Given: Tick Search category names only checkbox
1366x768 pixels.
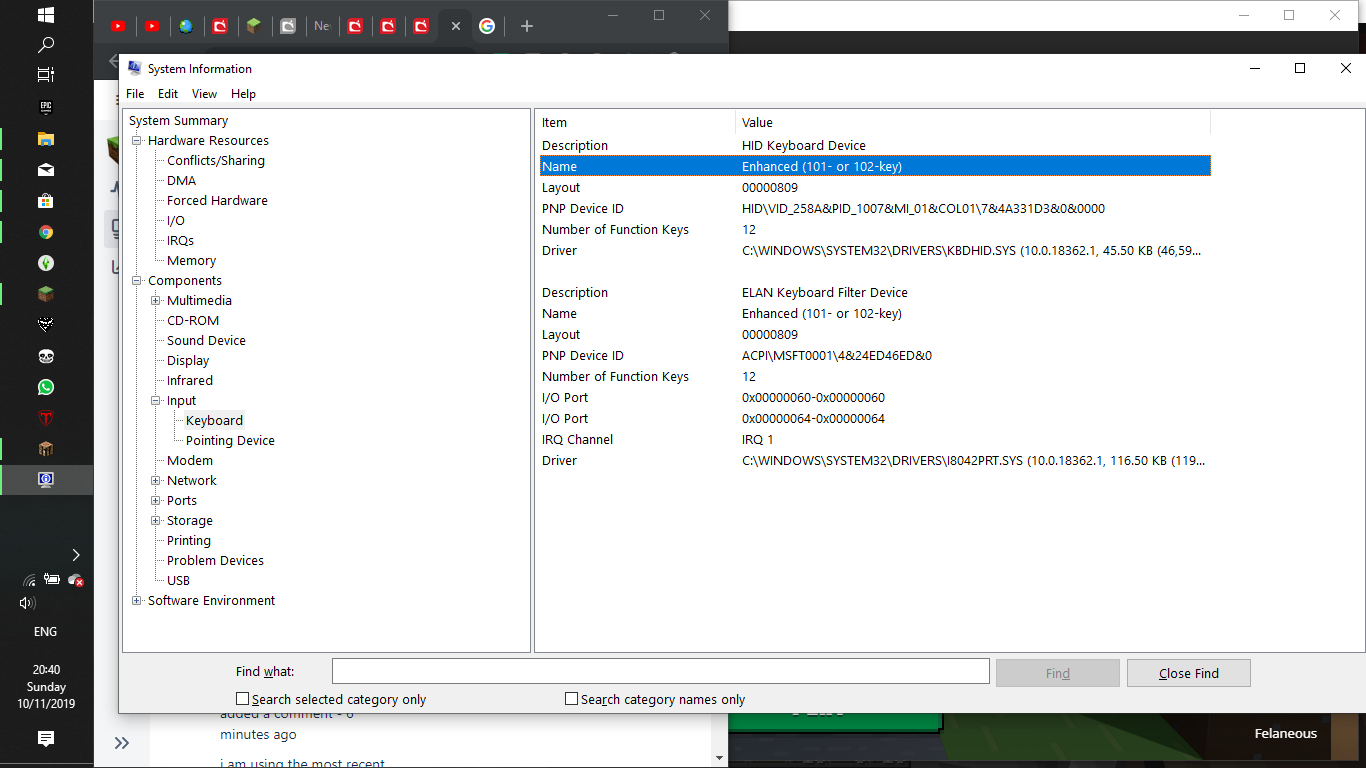Looking at the screenshot, I should click(571, 699).
